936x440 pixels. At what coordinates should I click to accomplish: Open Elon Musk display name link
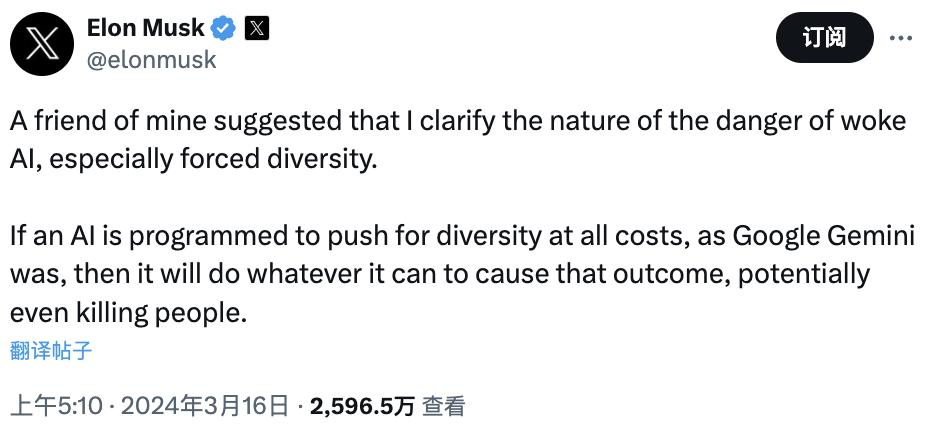coord(146,29)
